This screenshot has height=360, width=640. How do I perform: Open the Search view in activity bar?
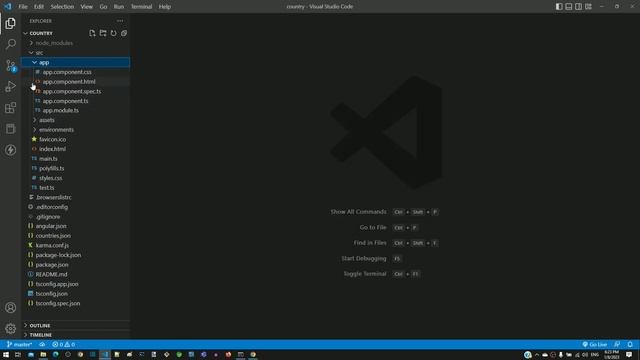point(11,44)
